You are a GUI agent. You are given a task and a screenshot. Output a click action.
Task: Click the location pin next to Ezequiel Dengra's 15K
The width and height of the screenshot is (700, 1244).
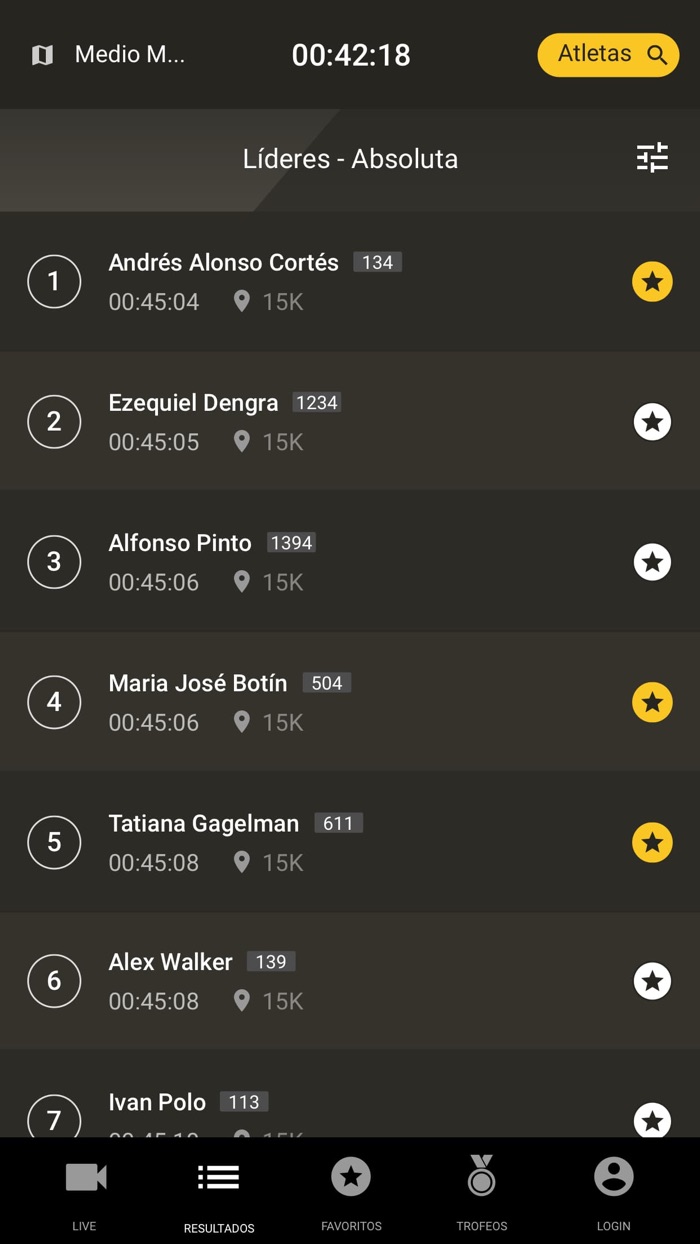tap(241, 441)
